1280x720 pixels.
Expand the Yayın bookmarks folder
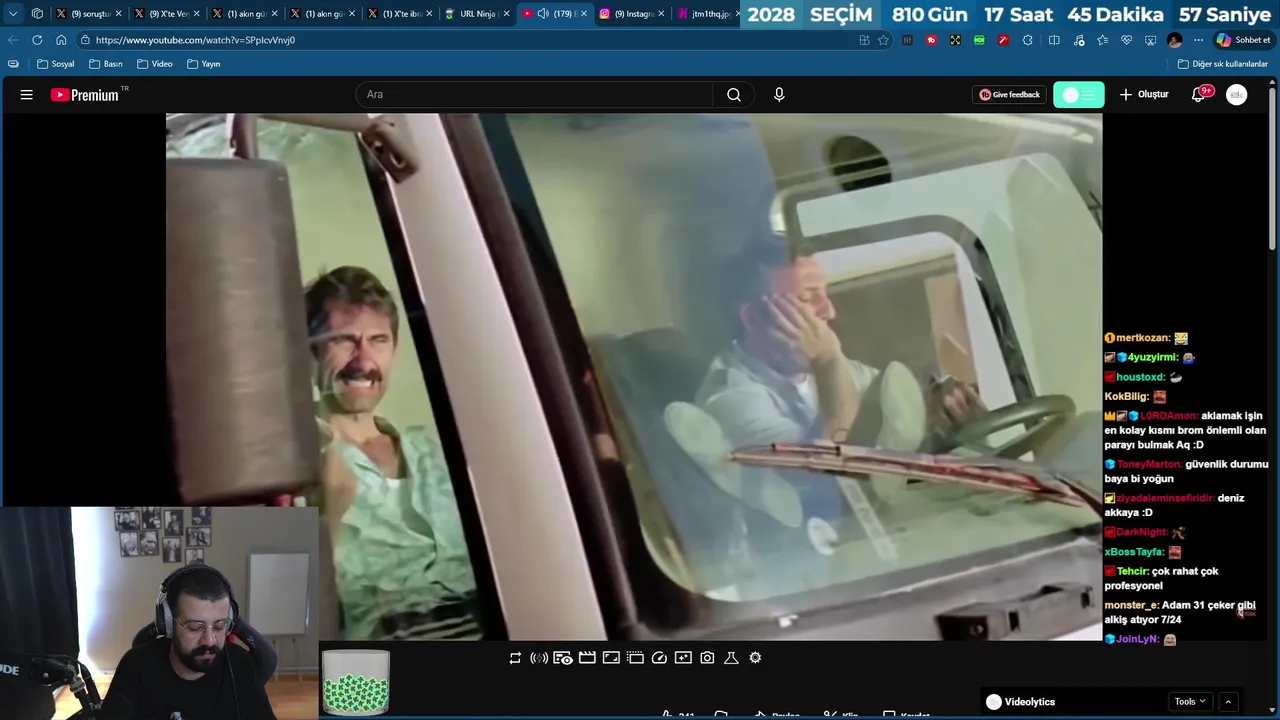[x=204, y=64]
